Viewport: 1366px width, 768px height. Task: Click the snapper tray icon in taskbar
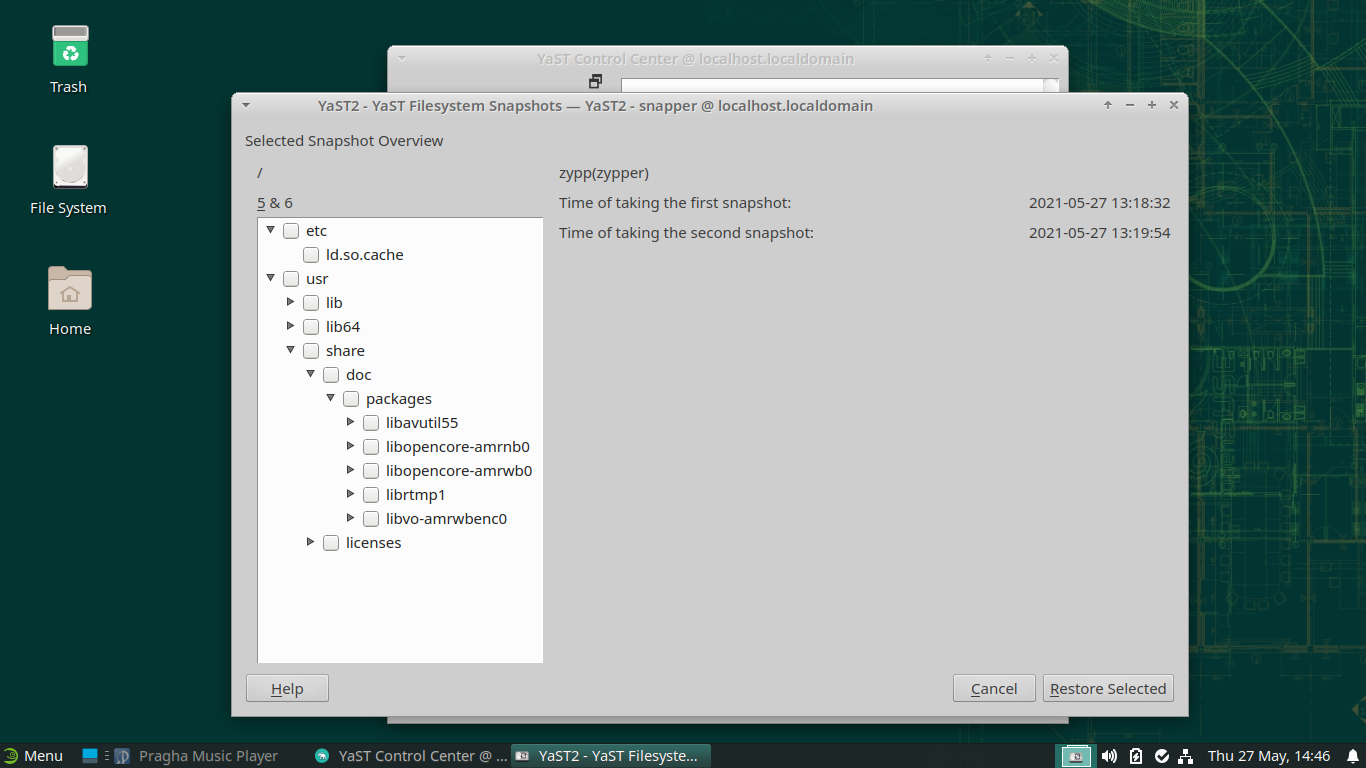pyautogui.click(x=1075, y=756)
